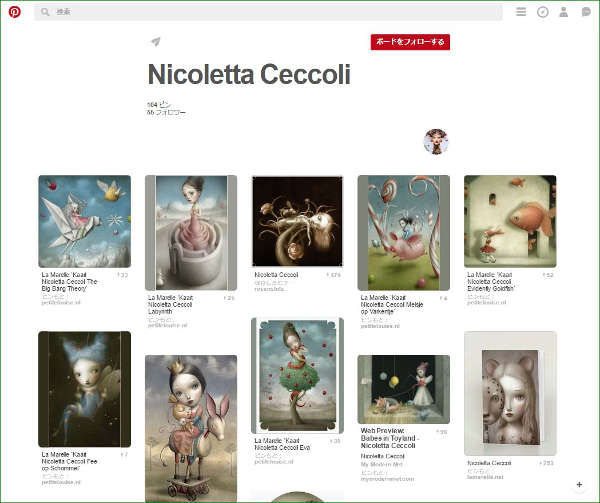
Task: Click the red follow board button
Action: coord(410,42)
